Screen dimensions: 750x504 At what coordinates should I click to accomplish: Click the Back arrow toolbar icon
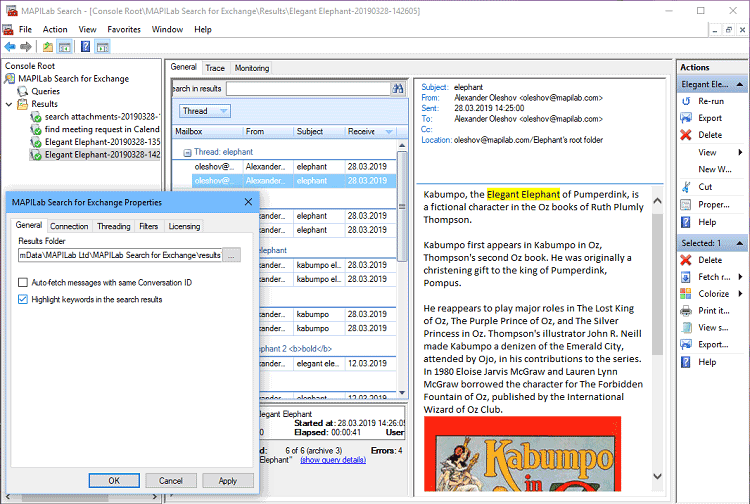click(10, 46)
